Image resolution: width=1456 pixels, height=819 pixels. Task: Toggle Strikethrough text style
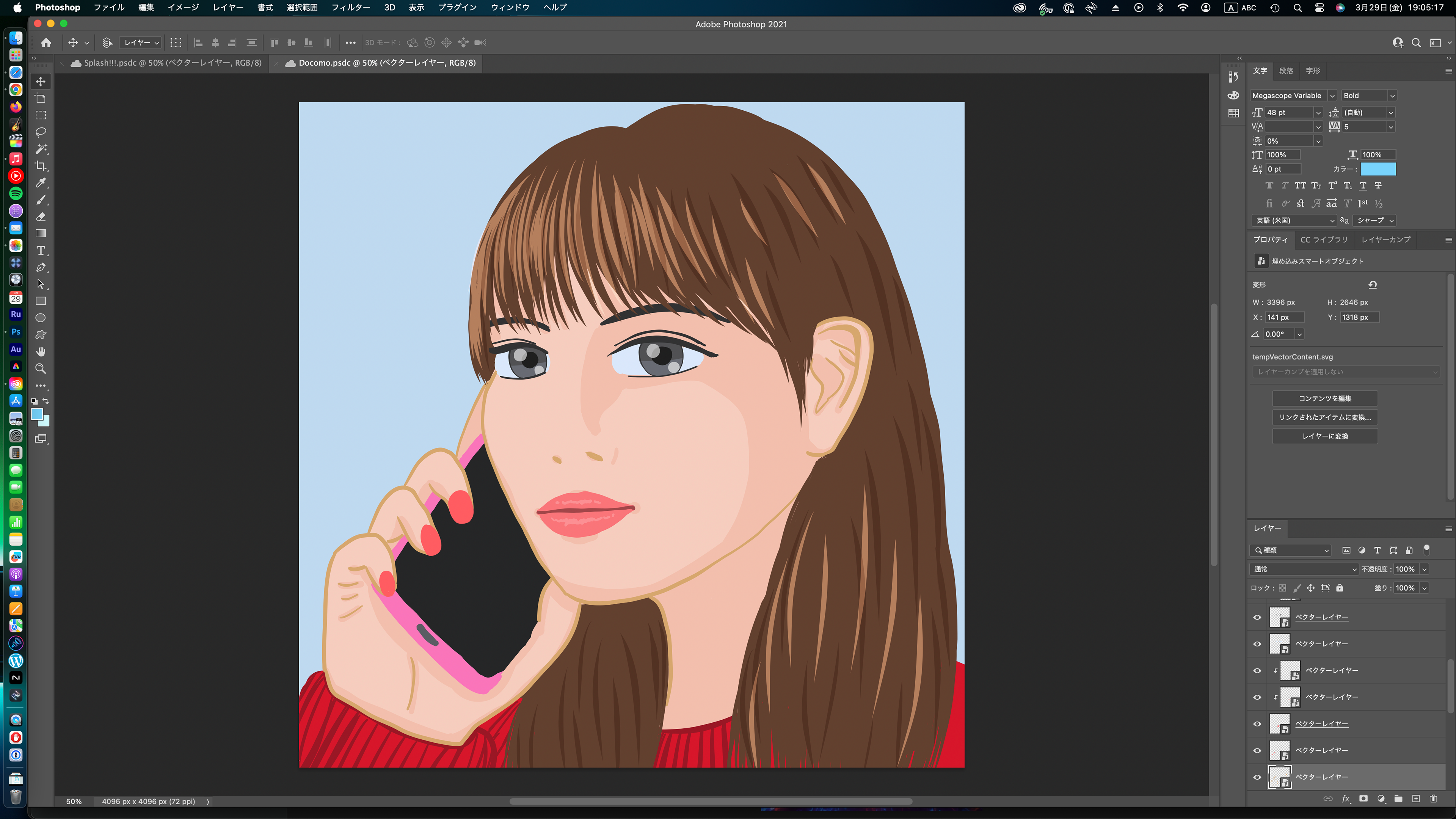1378,185
